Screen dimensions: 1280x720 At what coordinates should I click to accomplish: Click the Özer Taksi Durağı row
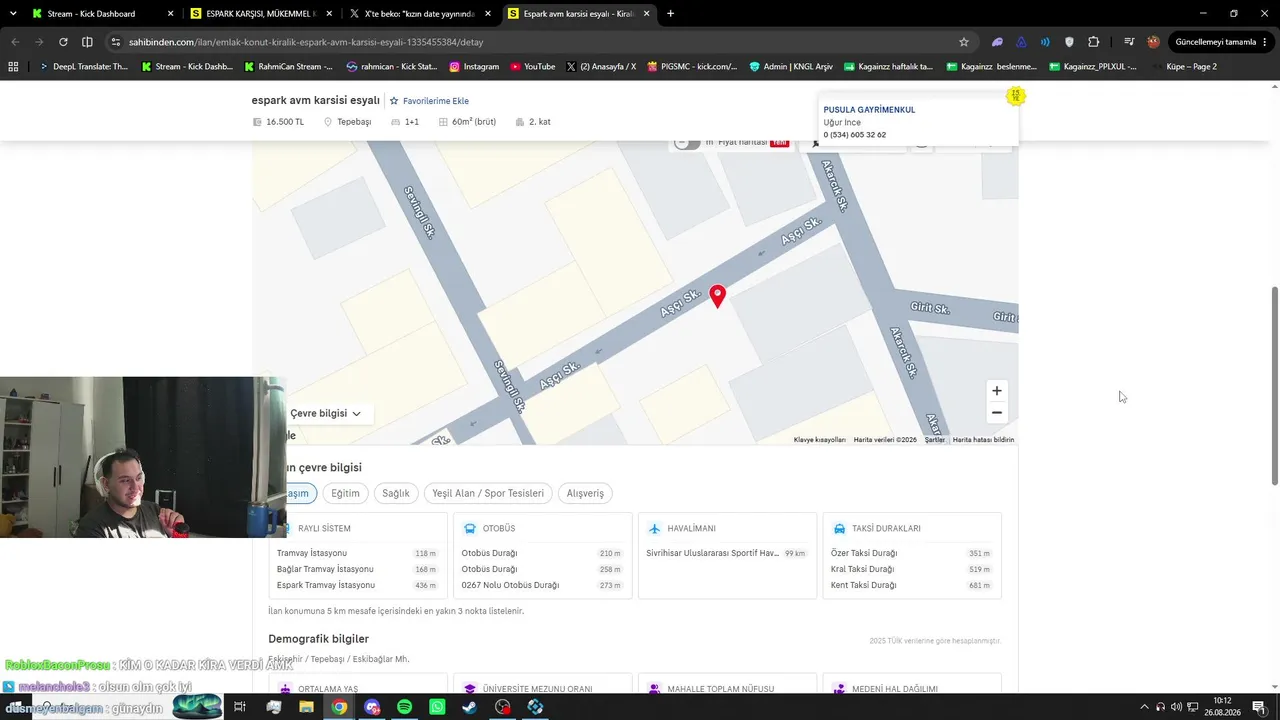[911, 553]
